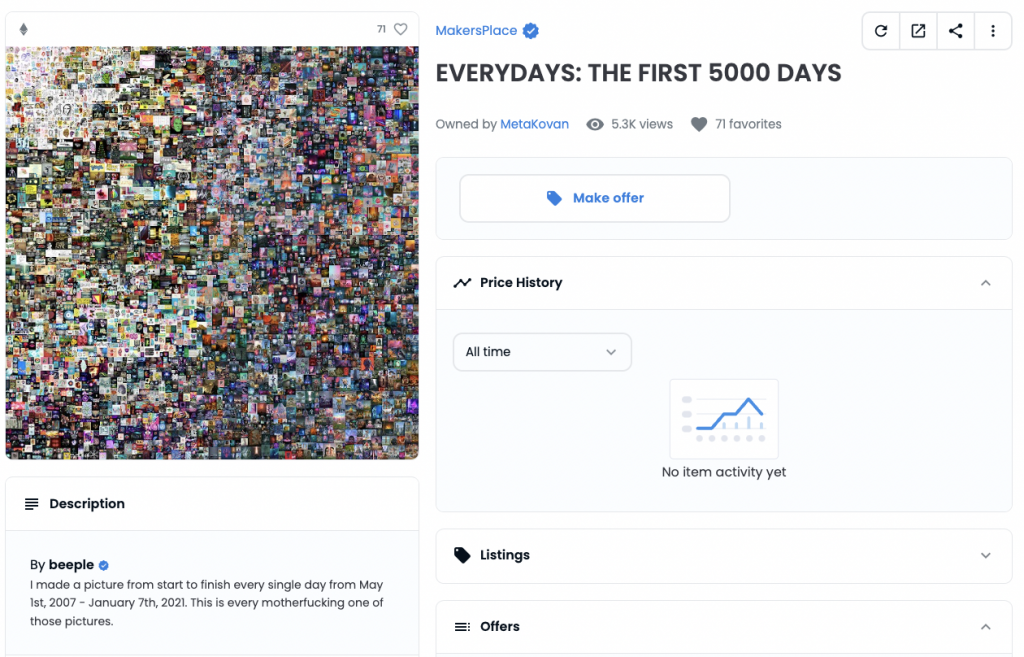
Task: Click the Description panel header
Action: 212,504
